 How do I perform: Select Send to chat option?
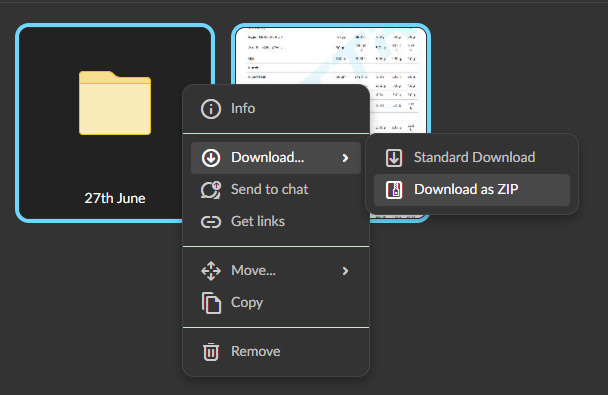click(x=276, y=190)
